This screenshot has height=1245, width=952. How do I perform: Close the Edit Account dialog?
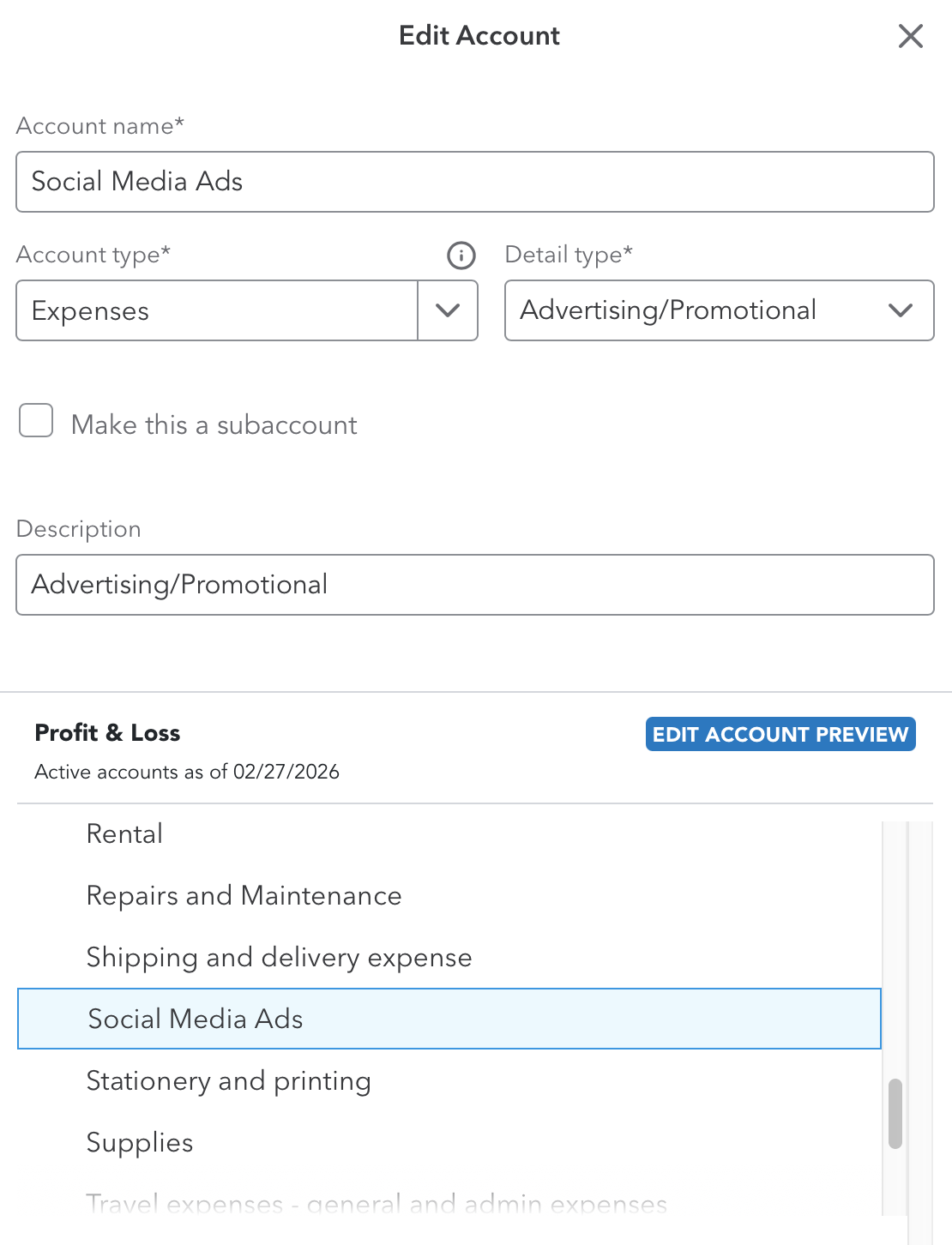pos(910,36)
